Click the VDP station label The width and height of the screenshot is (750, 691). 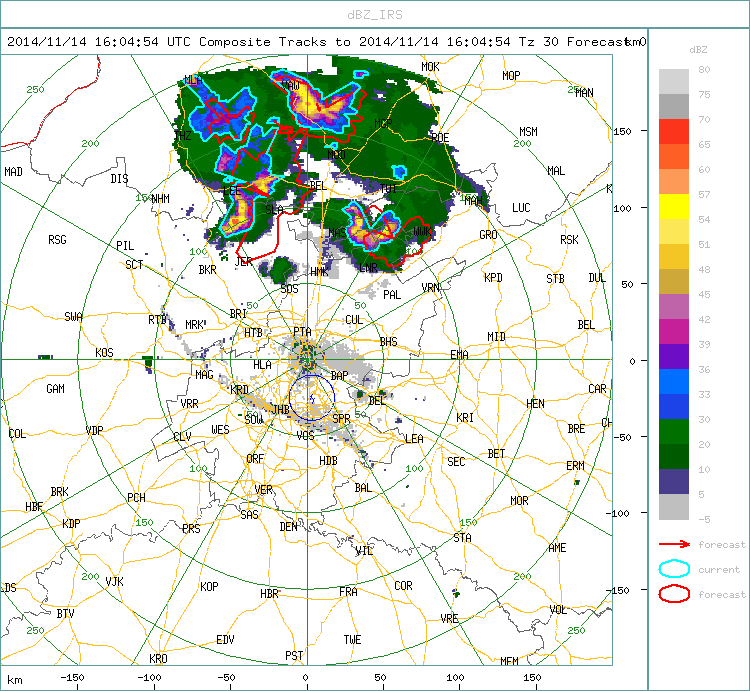[x=94, y=430]
